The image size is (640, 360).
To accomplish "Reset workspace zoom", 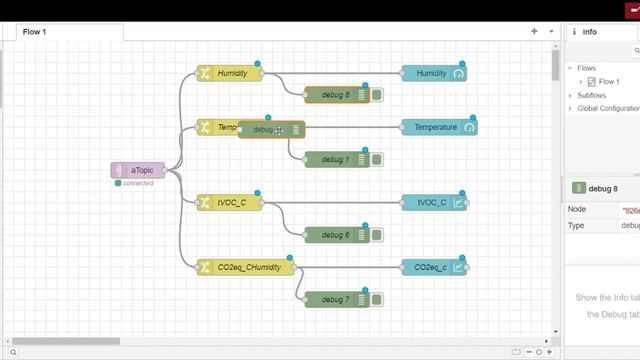I will pyautogui.click(x=539, y=352).
